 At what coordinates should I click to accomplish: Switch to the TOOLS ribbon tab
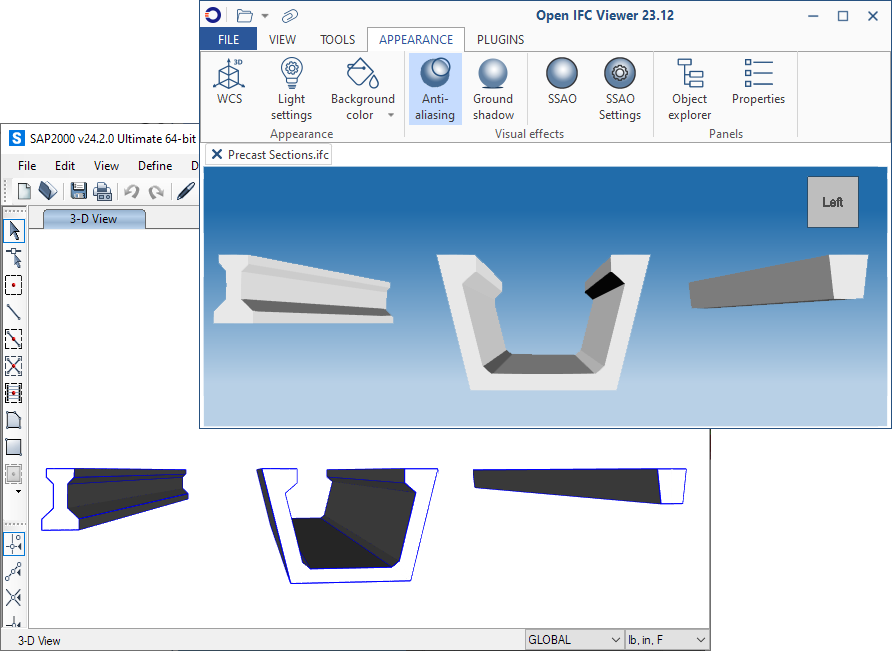pos(337,40)
